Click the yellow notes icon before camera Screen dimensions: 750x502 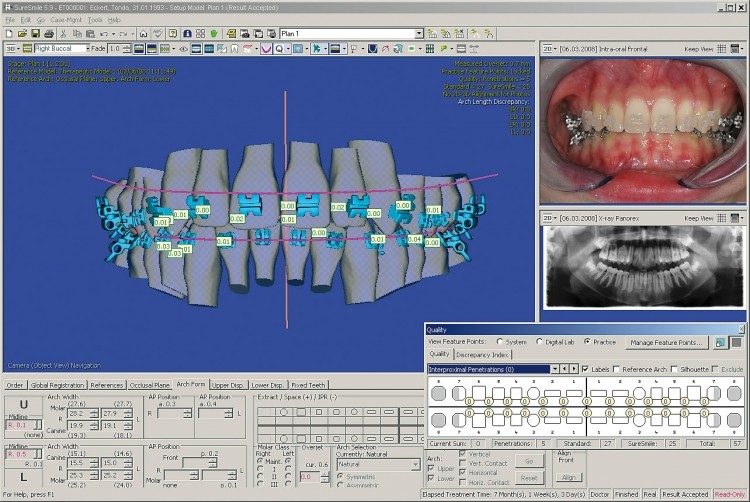click(232, 33)
